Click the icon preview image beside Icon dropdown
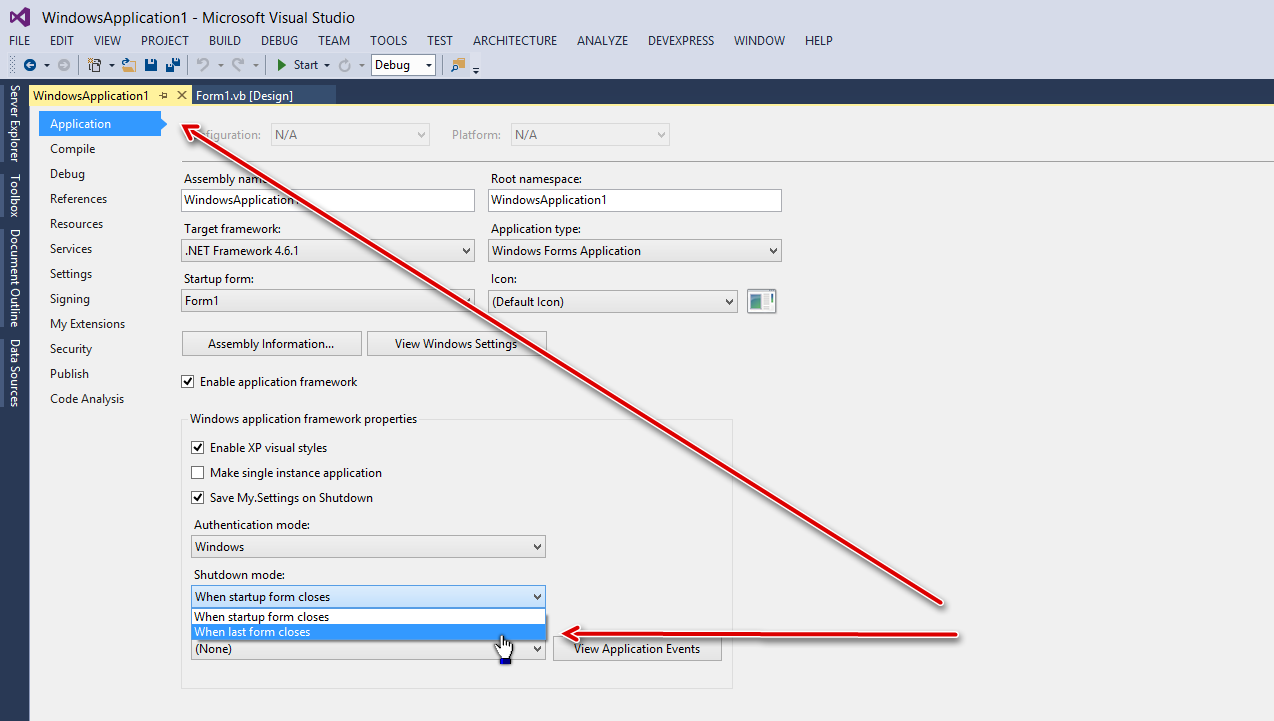 pyautogui.click(x=762, y=301)
